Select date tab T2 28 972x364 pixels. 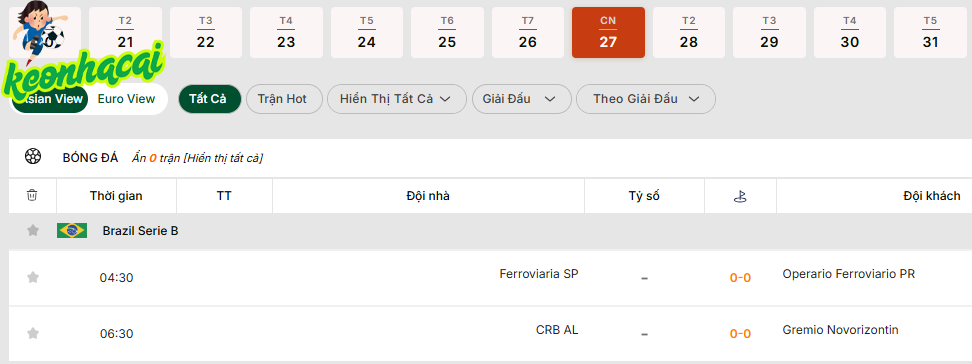coord(689,33)
